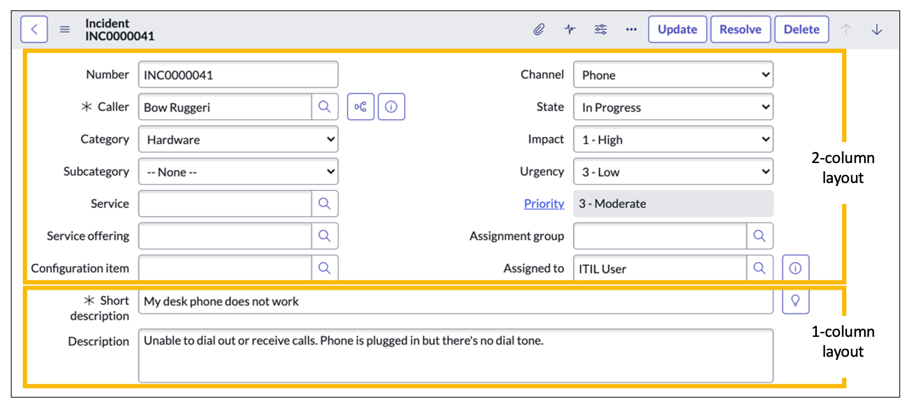Open the activity stream icon
Screen dimensions: 912x411
(x=570, y=29)
